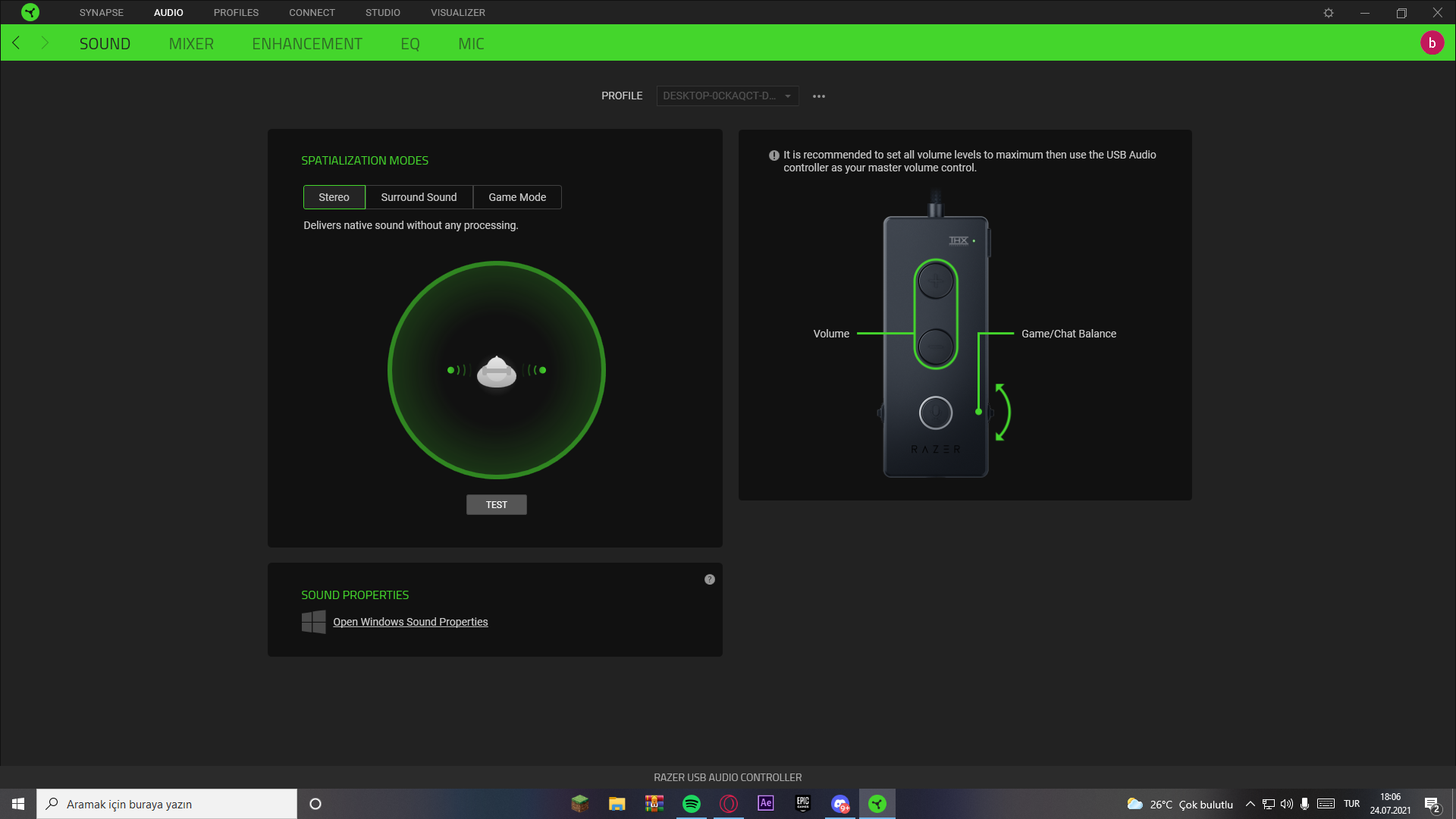Click the back navigation arrow
The width and height of the screenshot is (1456, 819).
[x=16, y=43]
